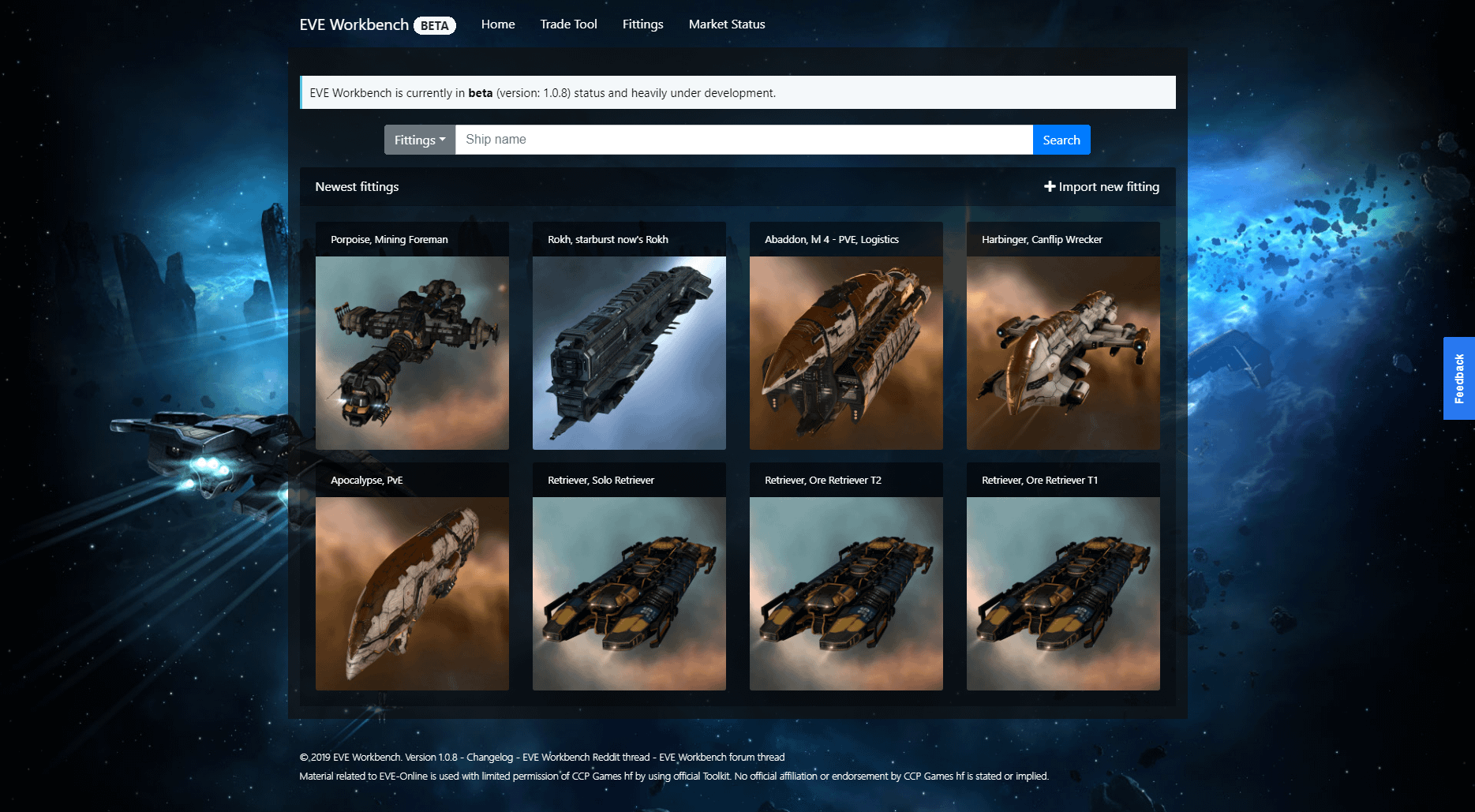
Task: Click the beta version notice banner text
Action: click(x=543, y=93)
